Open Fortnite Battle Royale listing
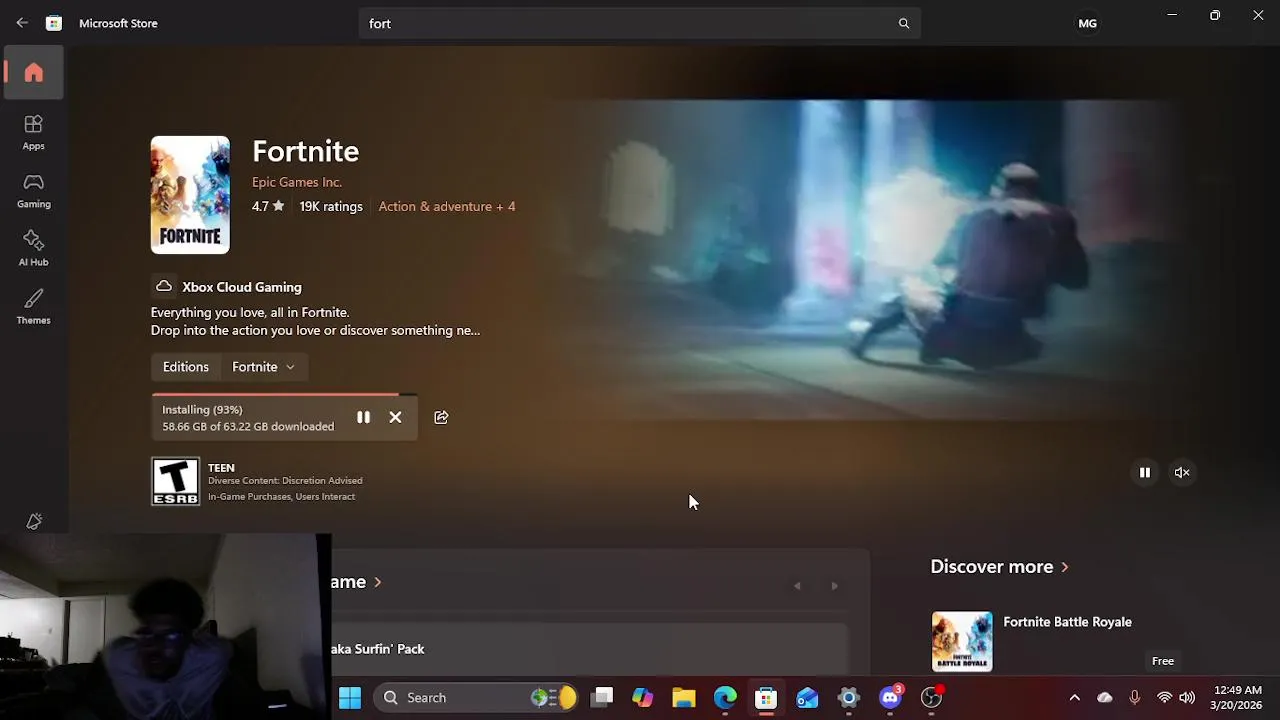Screen dimensions: 1280x720 pos(1067,622)
